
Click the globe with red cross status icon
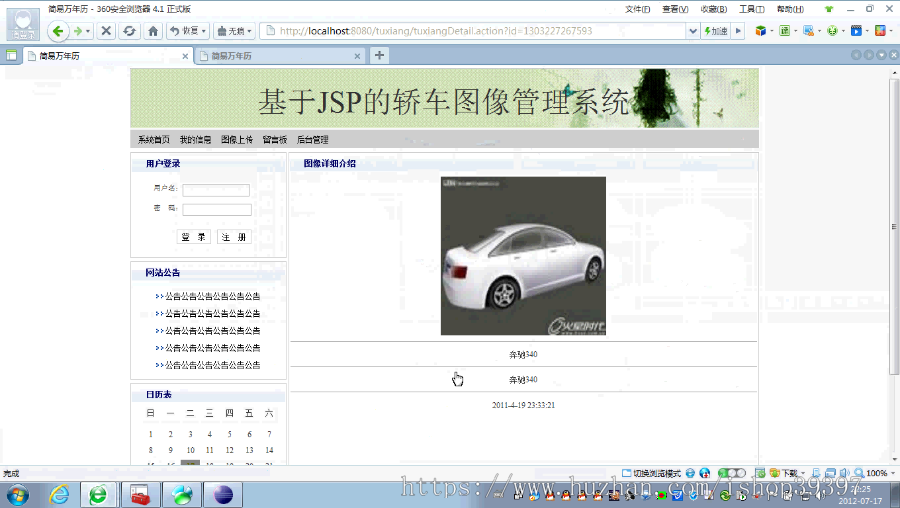pos(705,473)
